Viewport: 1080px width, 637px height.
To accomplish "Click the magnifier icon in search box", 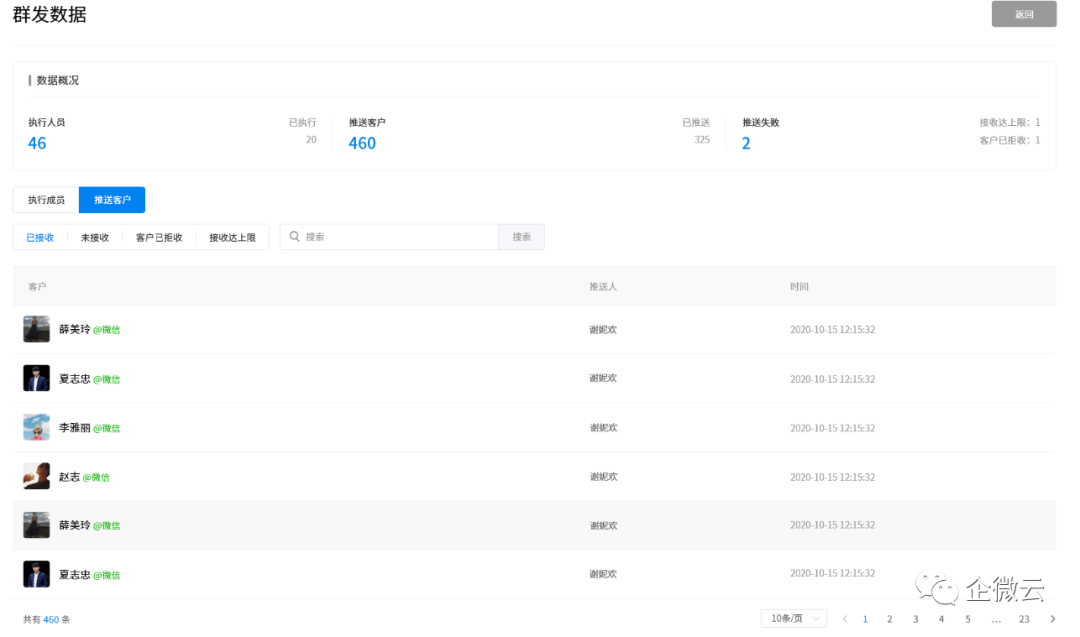I will pos(295,237).
